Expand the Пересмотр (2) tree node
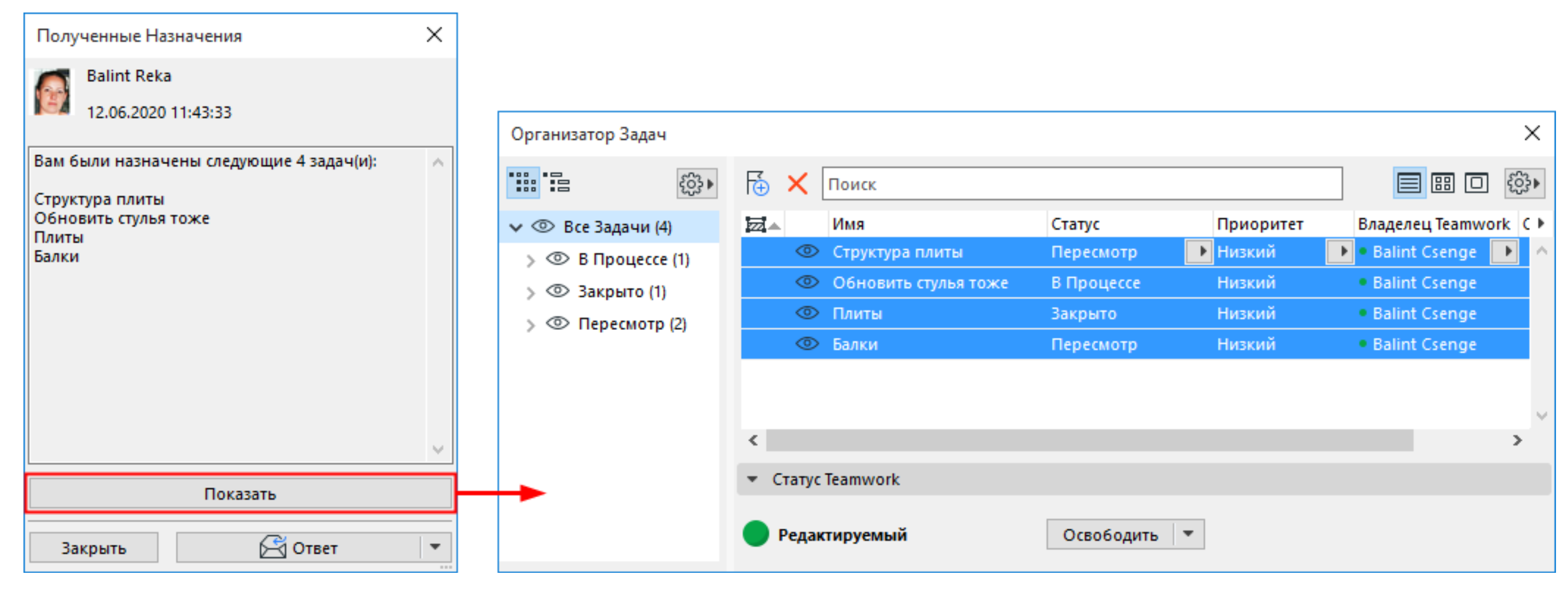The image size is (1568, 589). point(530,325)
